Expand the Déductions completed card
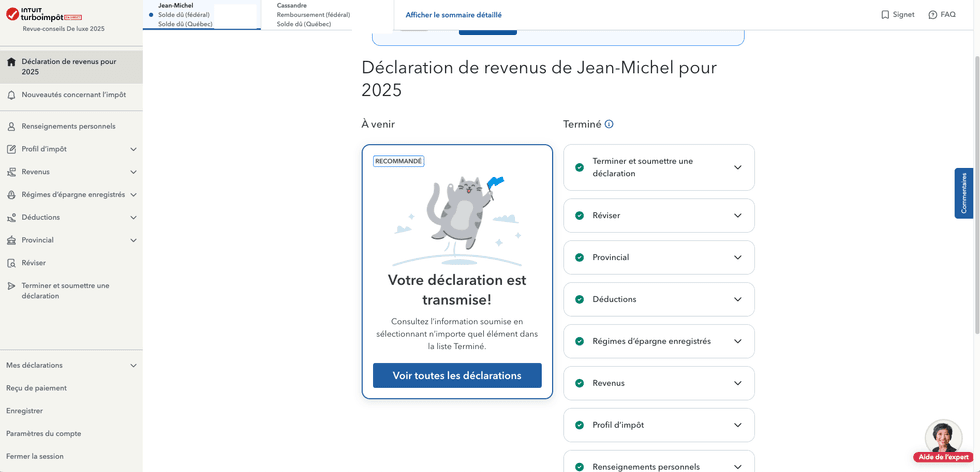The height and width of the screenshot is (472, 980). coord(738,300)
